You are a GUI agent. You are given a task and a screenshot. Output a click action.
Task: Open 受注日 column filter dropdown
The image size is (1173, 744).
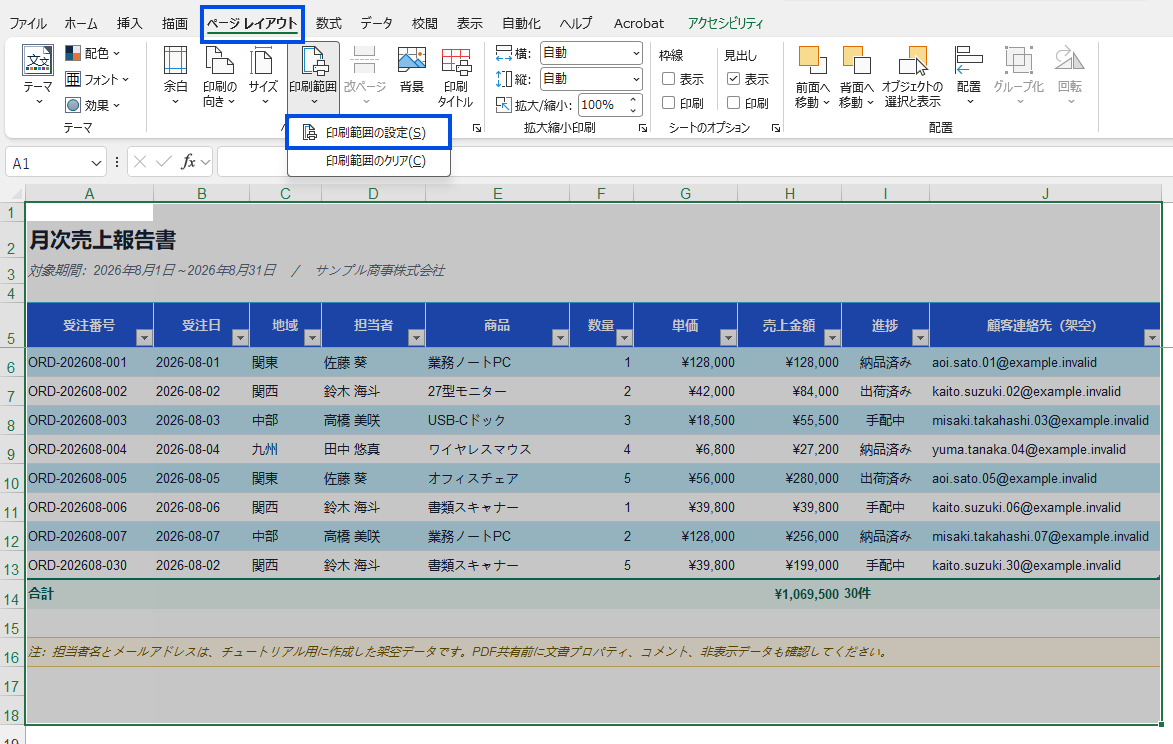tap(240, 338)
